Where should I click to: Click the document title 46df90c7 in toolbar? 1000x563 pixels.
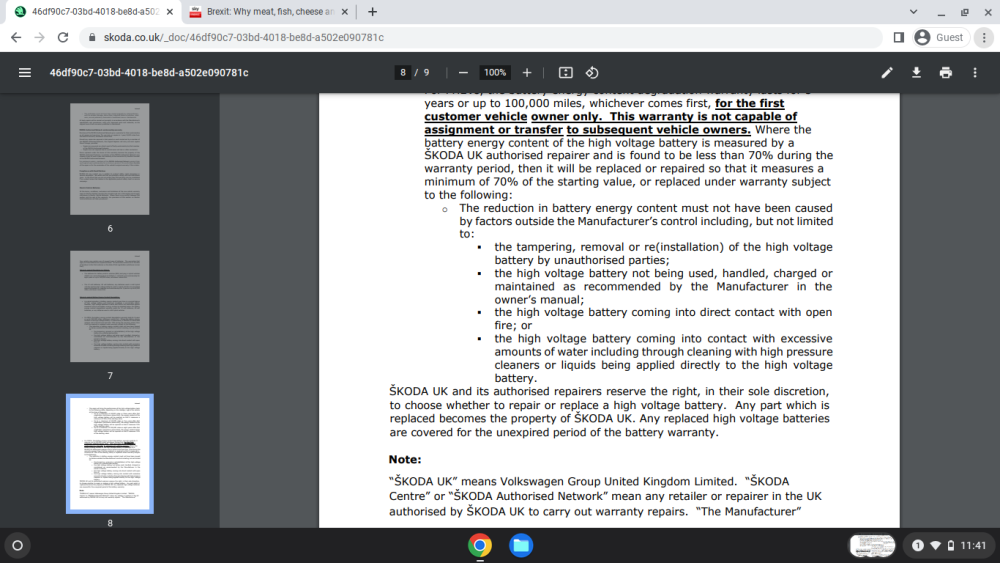(149, 73)
